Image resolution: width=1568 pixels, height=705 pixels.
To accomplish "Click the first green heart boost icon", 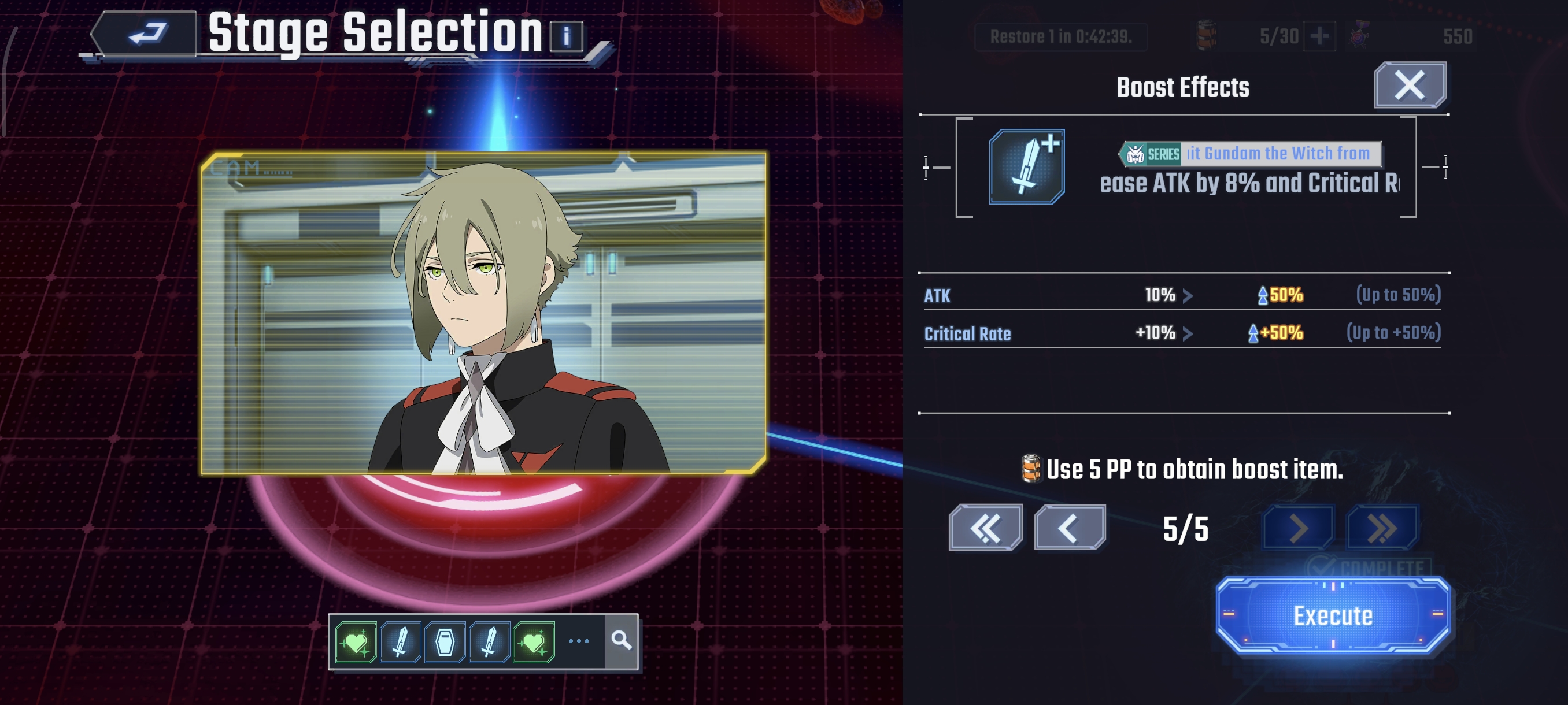I will [356, 642].
